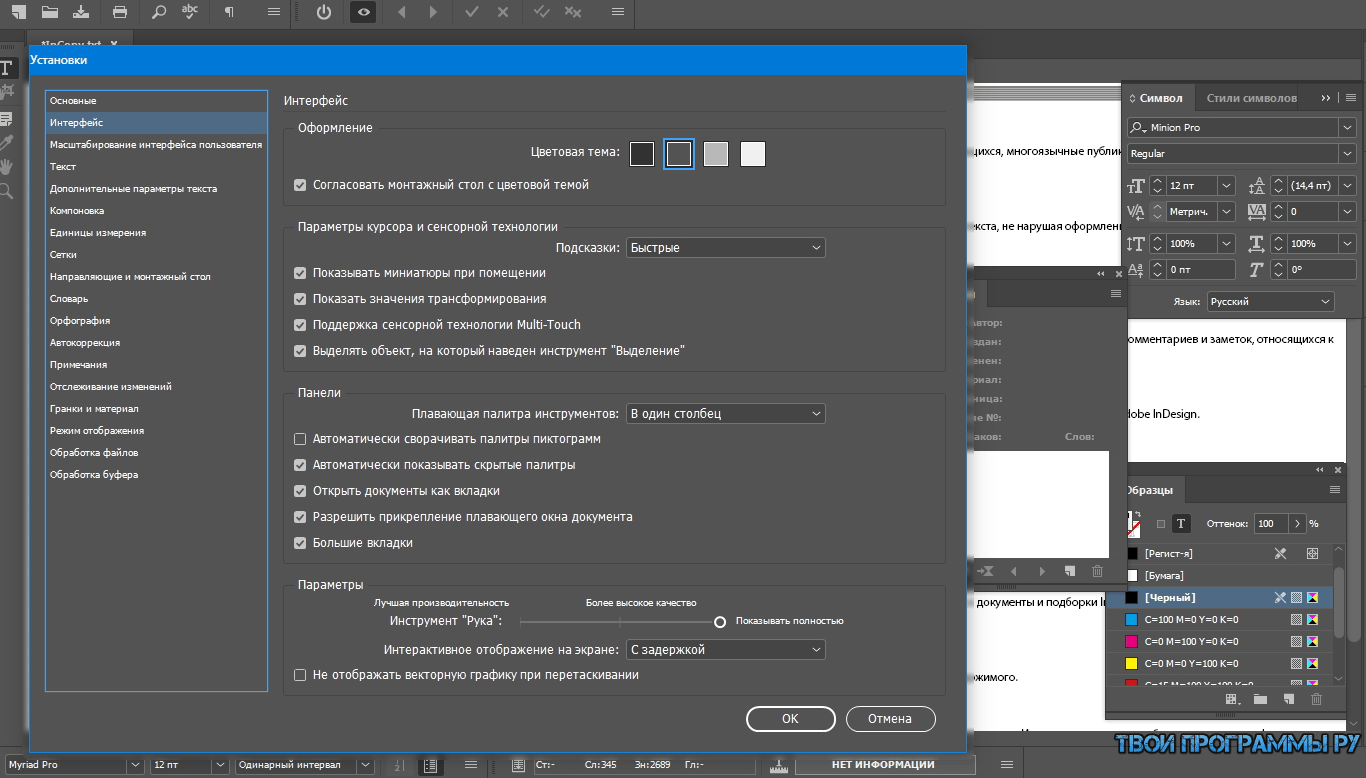The height and width of the screenshot is (778, 1366).
Task: Close the InCopy.txt document tab
Action: (x=114, y=44)
